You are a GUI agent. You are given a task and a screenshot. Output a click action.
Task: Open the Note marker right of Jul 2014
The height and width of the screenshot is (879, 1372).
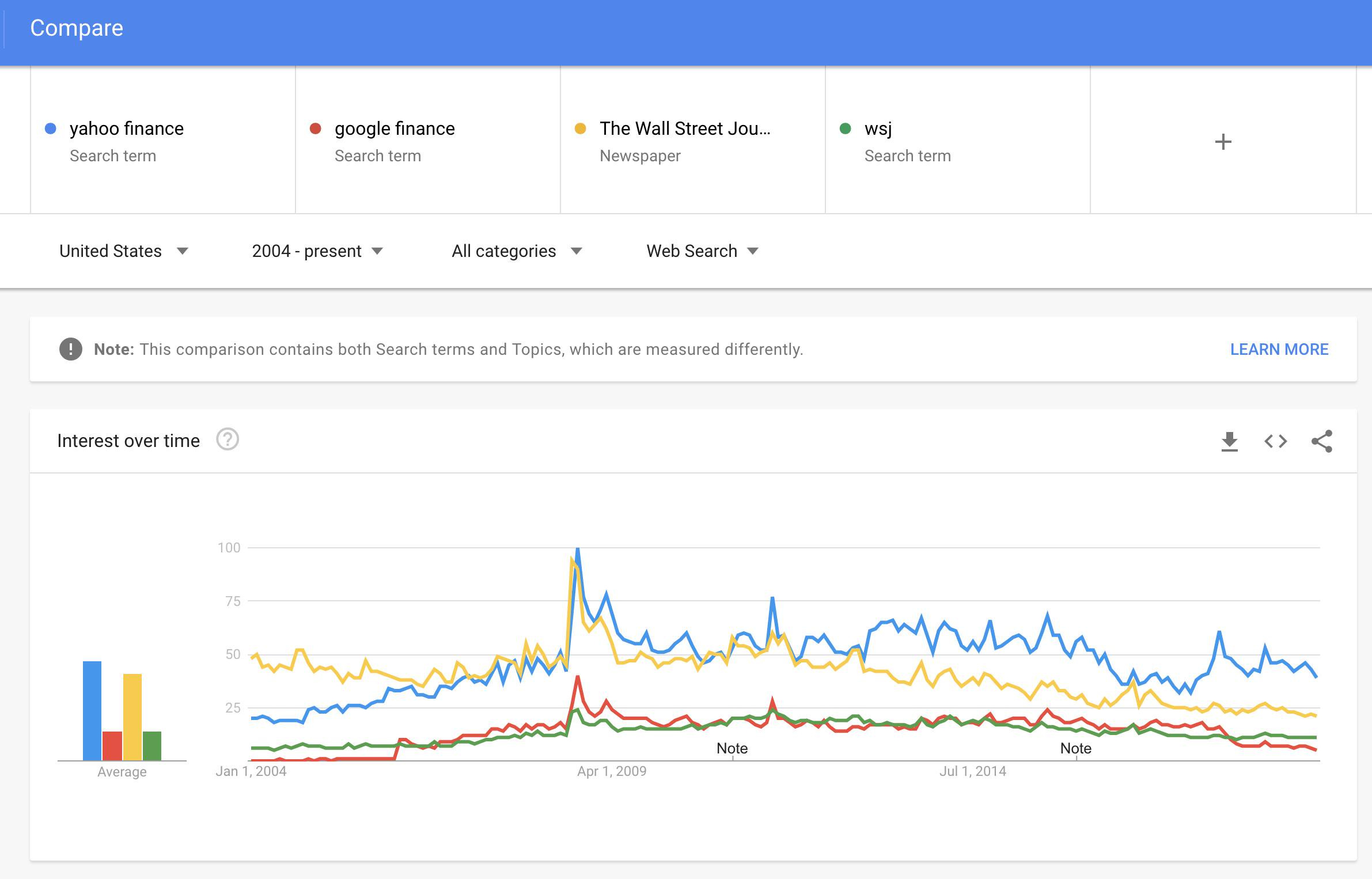(1076, 748)
